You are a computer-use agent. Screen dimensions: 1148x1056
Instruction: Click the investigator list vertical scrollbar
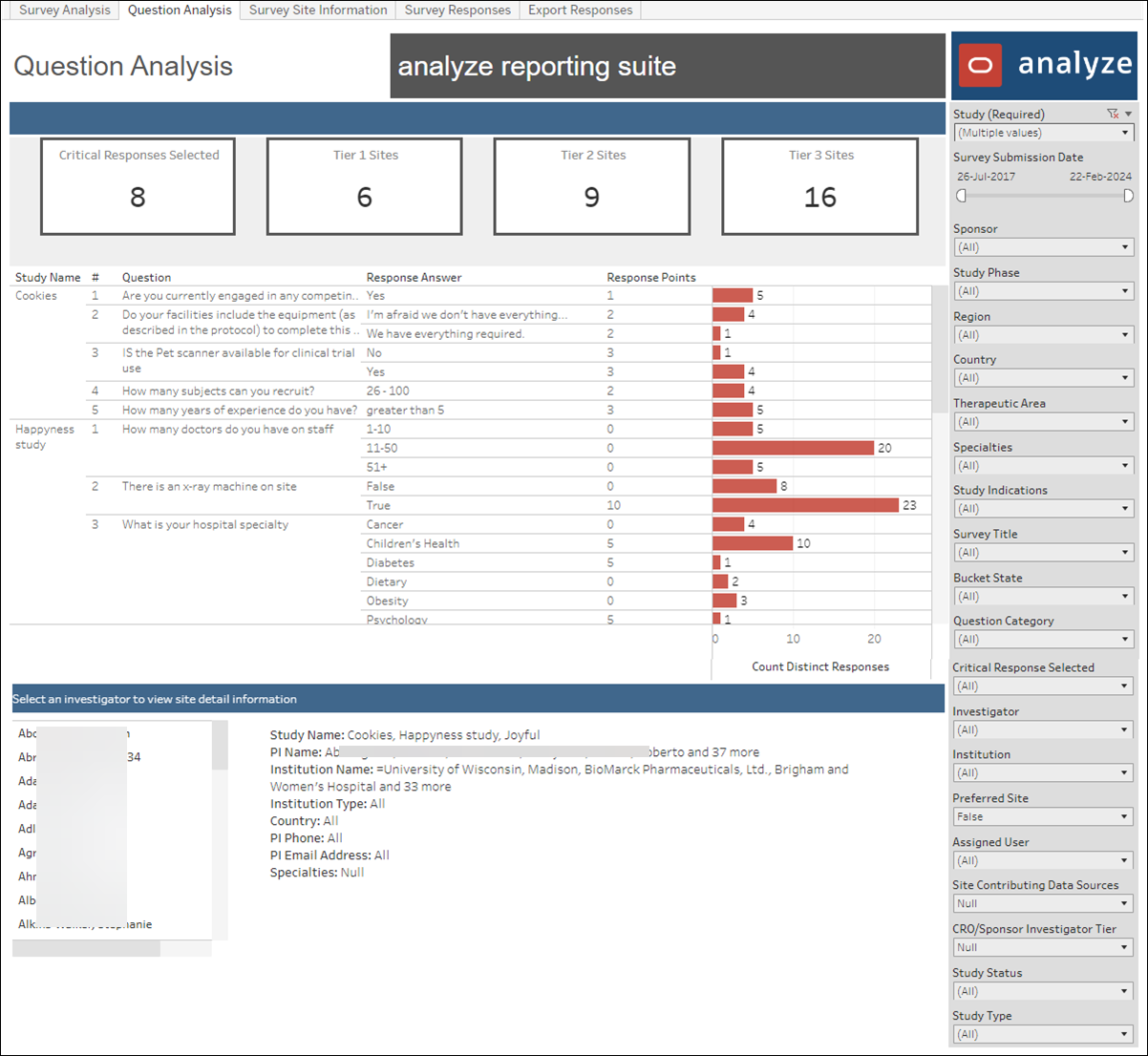[x=220, y=746]
